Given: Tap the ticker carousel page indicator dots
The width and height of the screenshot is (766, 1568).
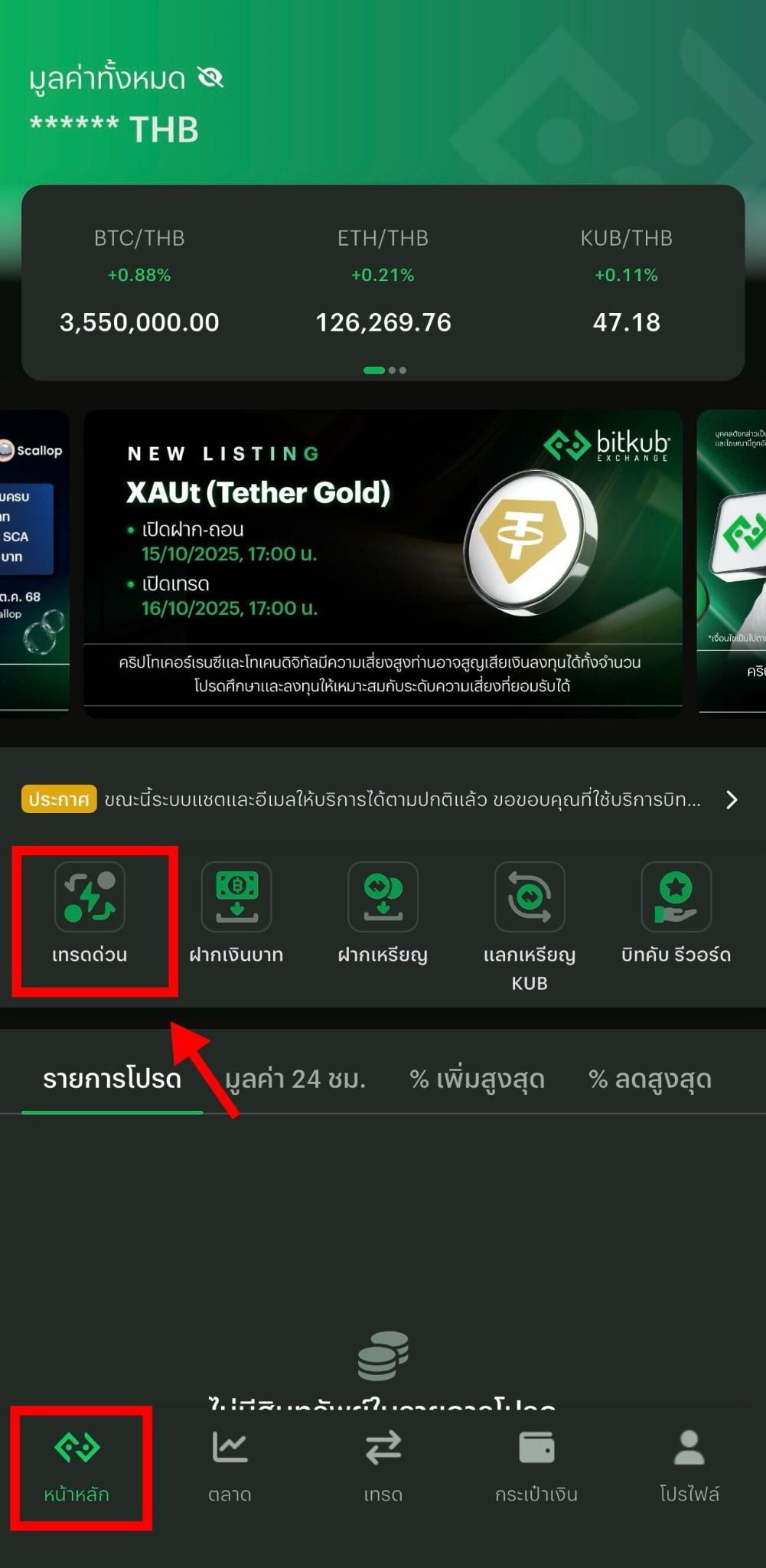Looking at the screenshot, I should pos(384,370).
